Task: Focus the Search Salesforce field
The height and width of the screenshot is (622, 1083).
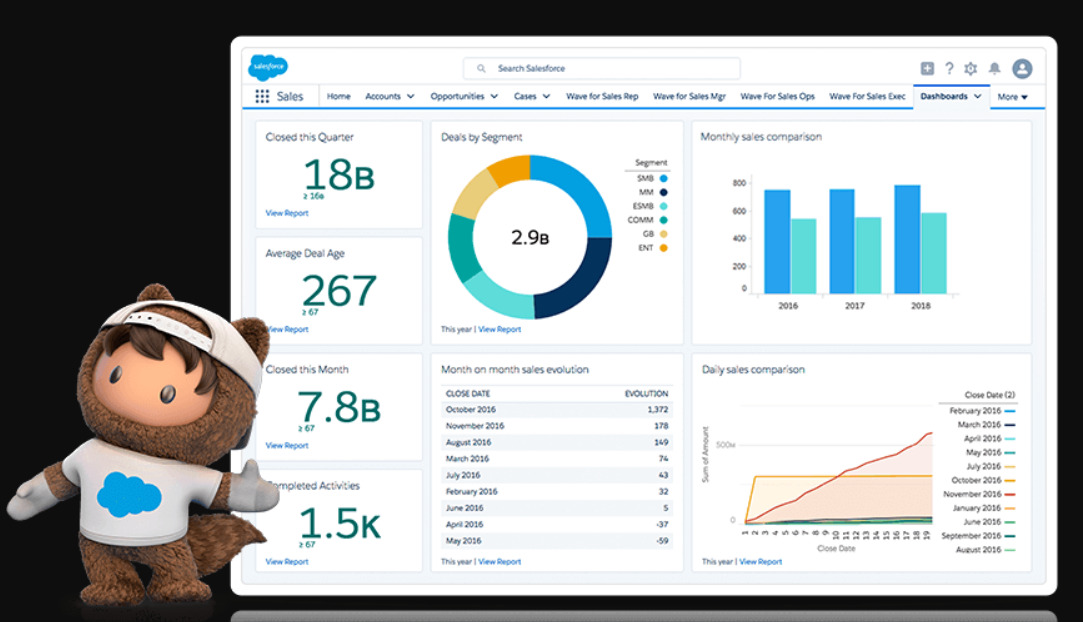Action: tap(602, 68)
